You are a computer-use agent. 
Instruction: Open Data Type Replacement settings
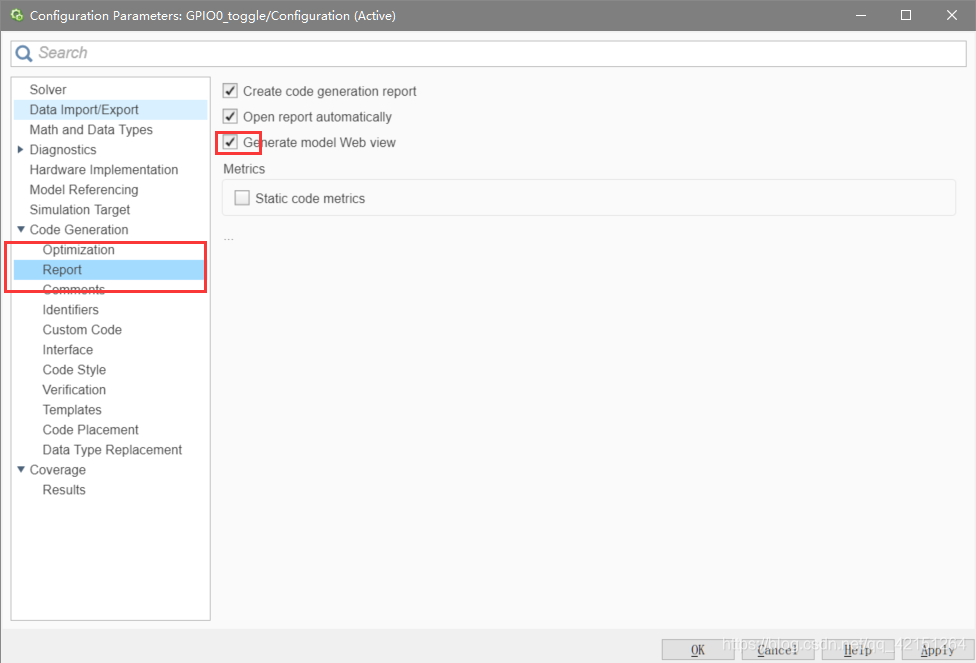pos(112,449)
